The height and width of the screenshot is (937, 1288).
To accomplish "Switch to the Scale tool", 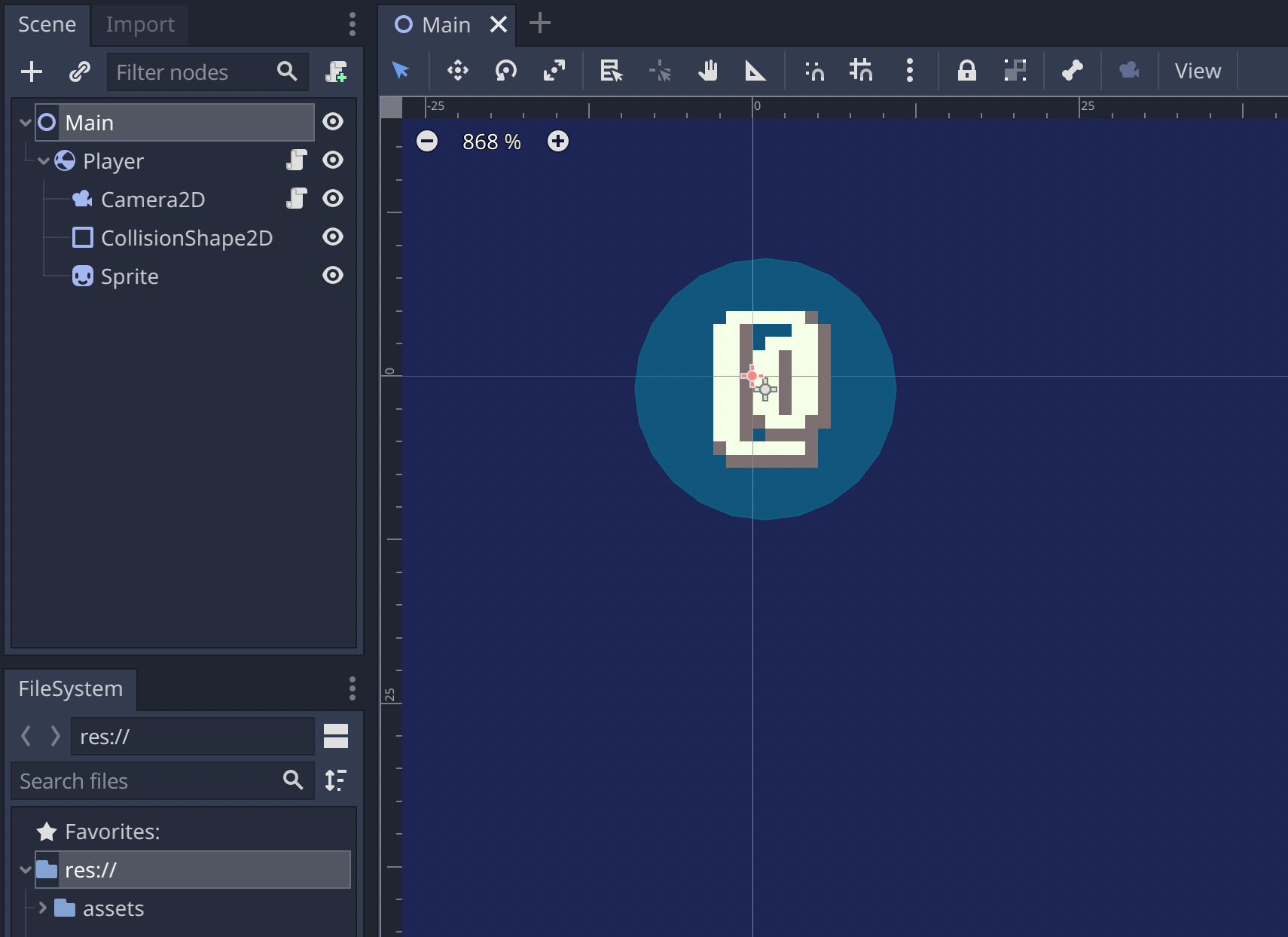I will point(555,71).
